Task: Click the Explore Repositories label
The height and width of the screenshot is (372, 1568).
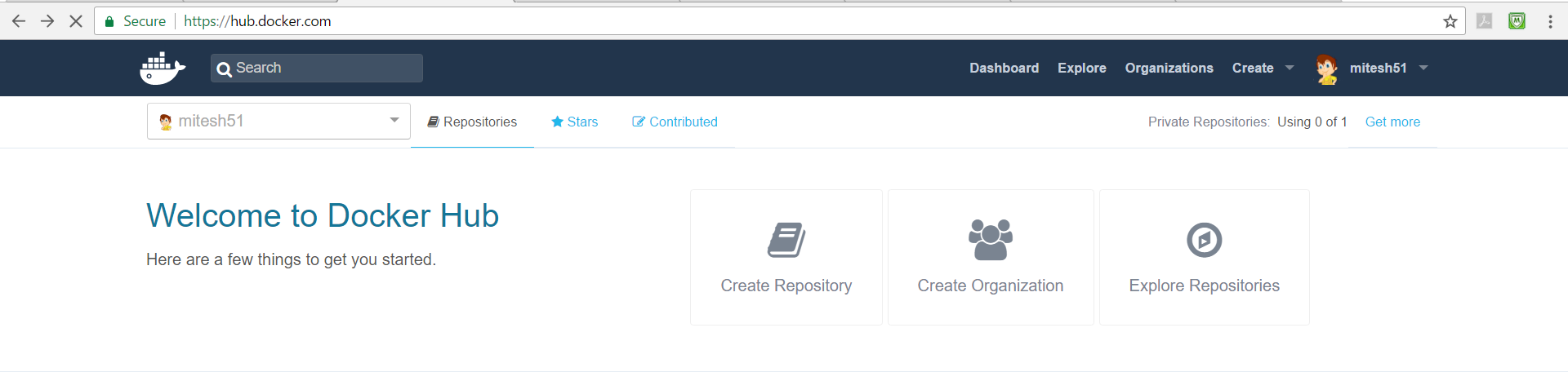Action: click(x=1205, y=286)
